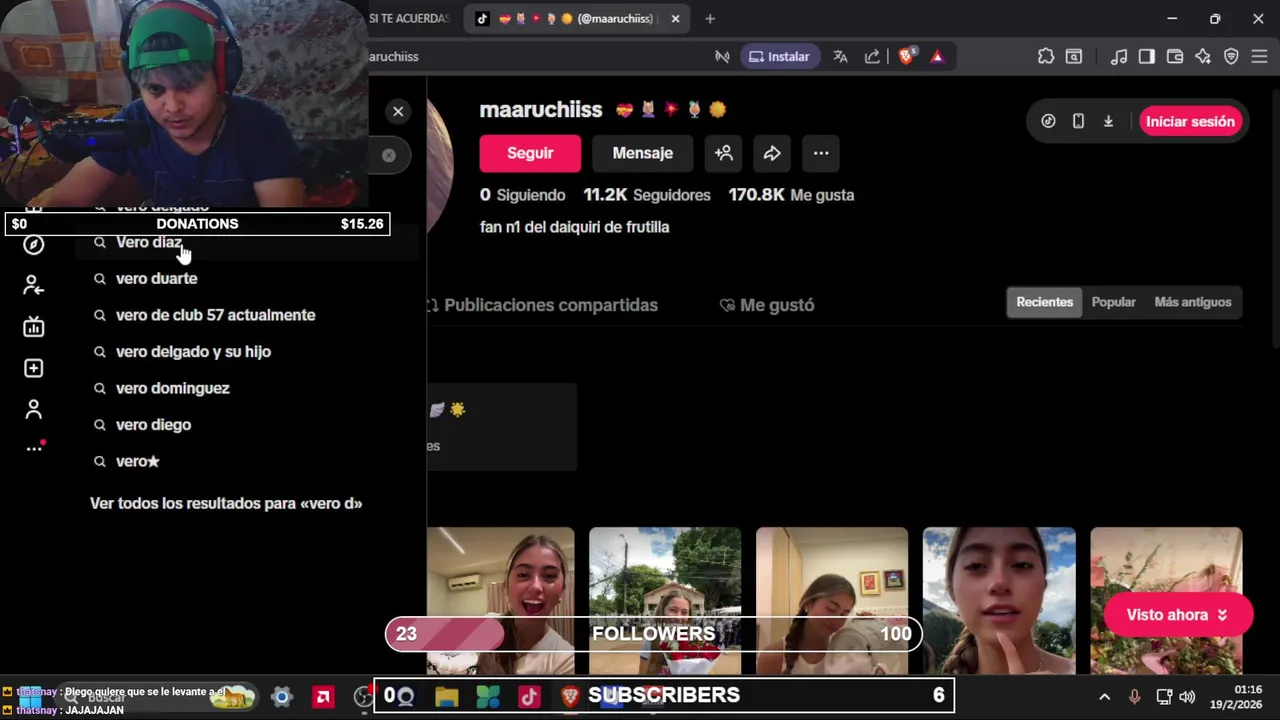Open the Brave VPN shield icon

coord(1231,56)
